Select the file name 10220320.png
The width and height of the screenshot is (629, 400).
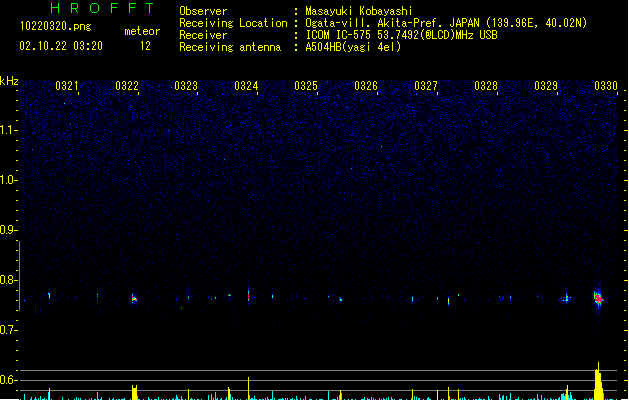(x=56, y=26)
